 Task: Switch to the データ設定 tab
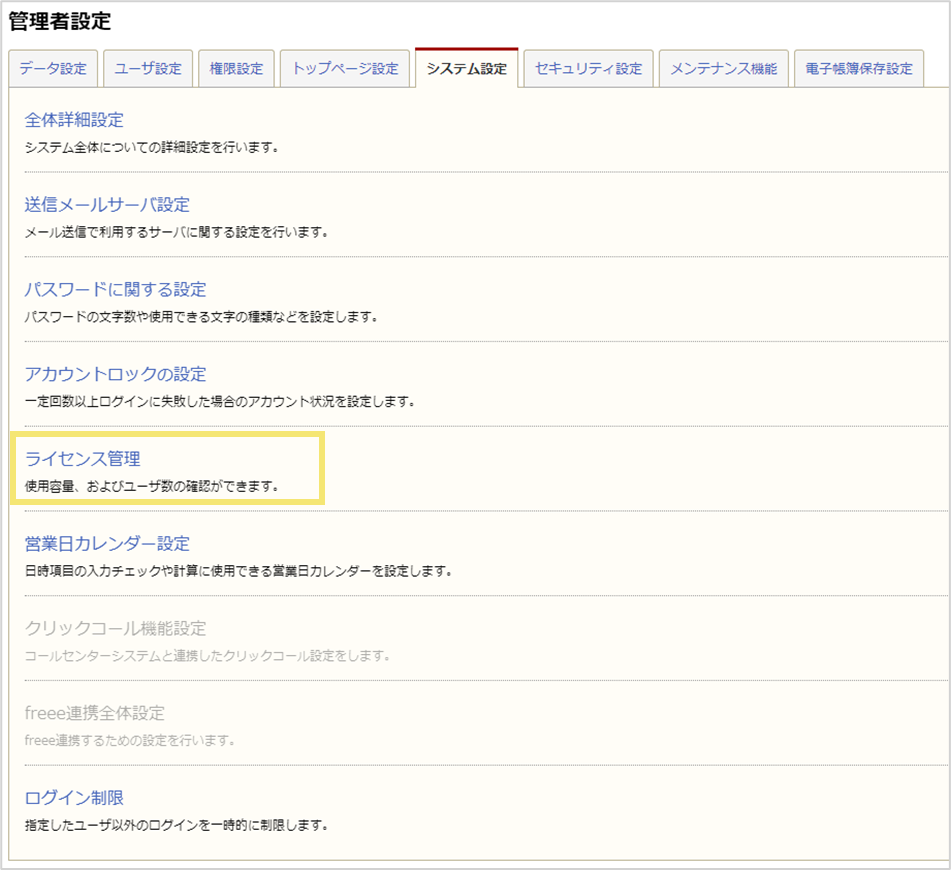[x=52, y=68]
